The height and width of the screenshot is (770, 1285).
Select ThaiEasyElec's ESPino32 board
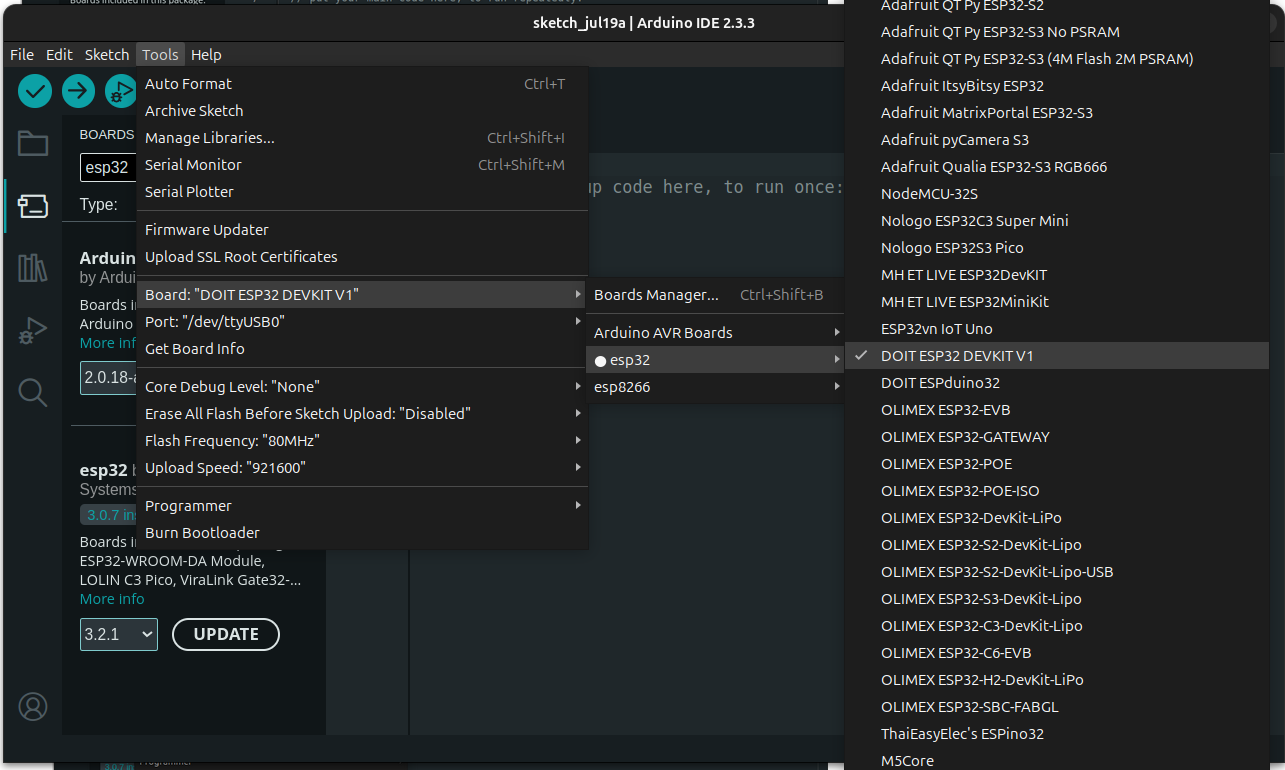1056,734
